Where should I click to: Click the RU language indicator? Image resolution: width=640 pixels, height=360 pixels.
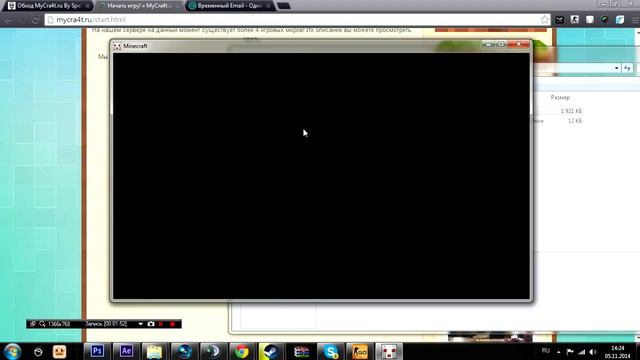[546, 351]
